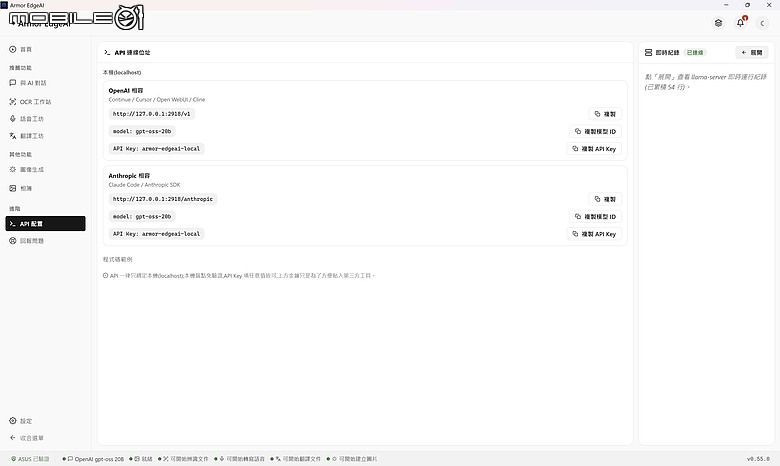Click model: gpt-oss-20b in OpenAI card
Screen dimensions: 780x466
point(142,131)
